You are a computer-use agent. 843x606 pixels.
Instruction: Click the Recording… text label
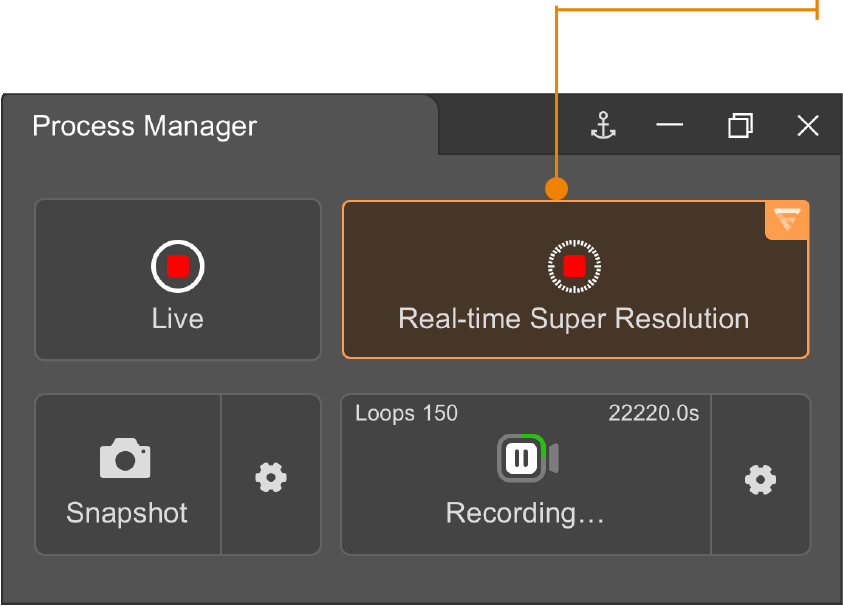pyautogui.click(x=525, y=512)
